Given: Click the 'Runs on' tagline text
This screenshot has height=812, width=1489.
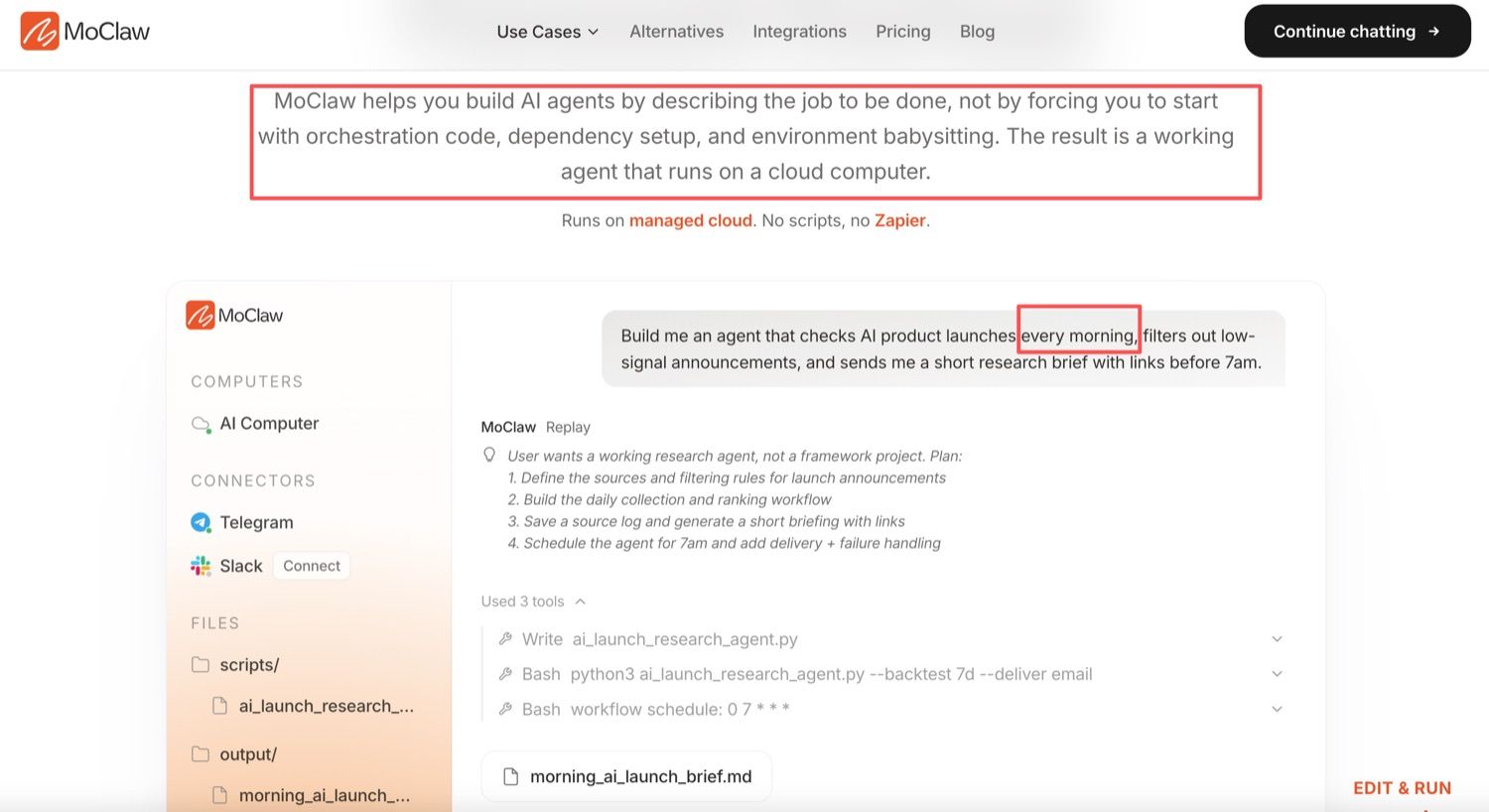Looking at the screenshot, I should 745,220.
